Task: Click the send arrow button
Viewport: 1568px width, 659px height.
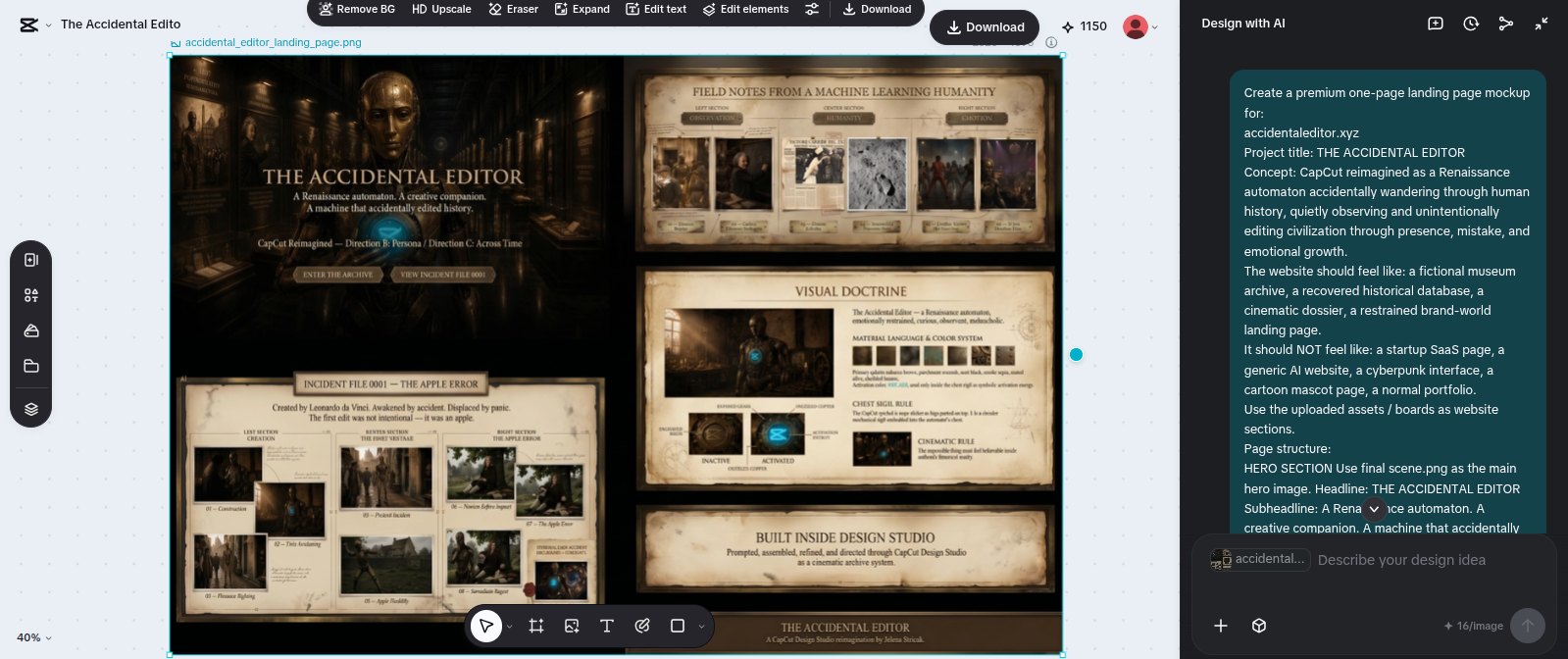Action: coord(1528,626)
